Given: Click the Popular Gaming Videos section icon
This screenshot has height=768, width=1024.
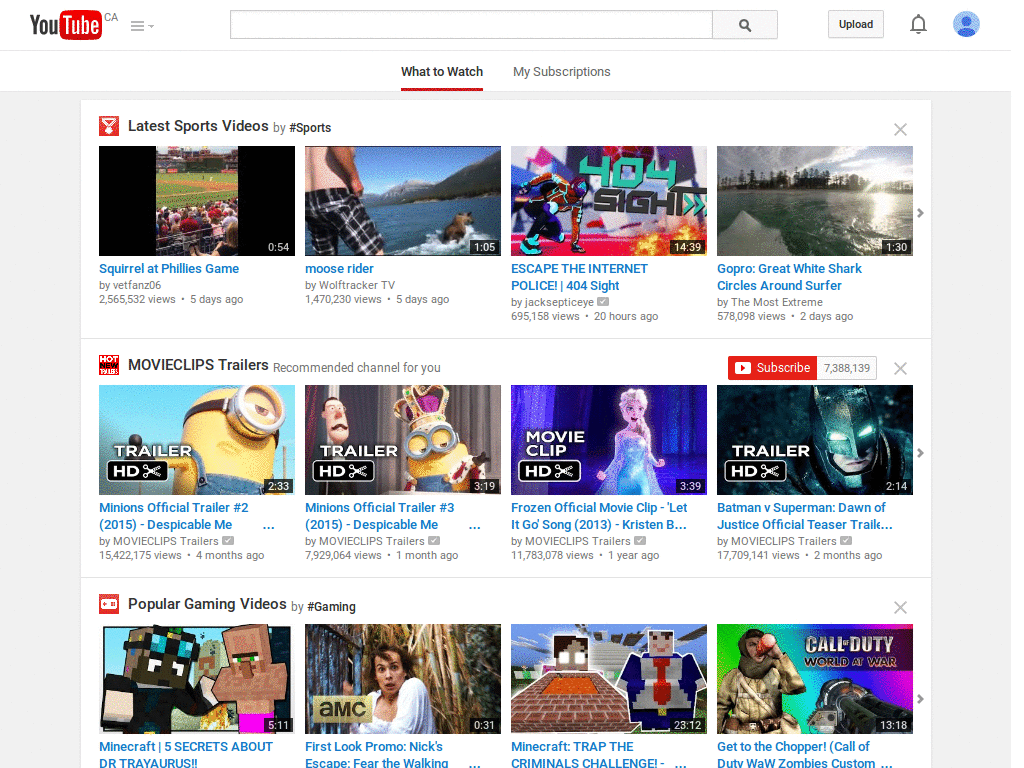Looking at the screenshot, I should click(109, 604).
